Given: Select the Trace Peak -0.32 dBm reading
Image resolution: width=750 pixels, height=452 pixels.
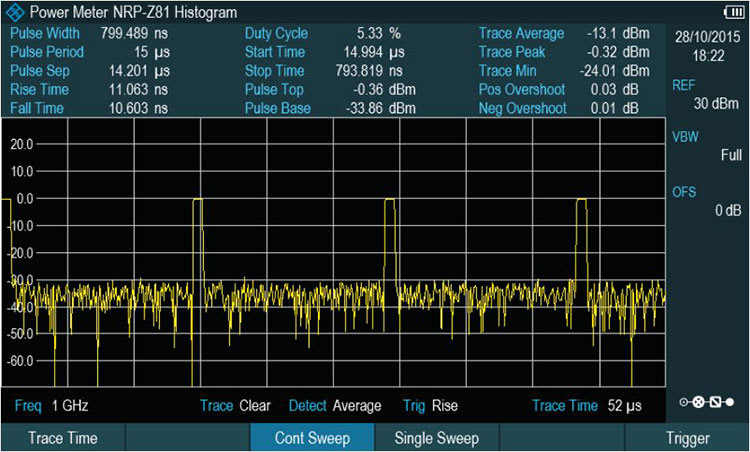Looking at the screenshot, I should (x=565, y=52).
